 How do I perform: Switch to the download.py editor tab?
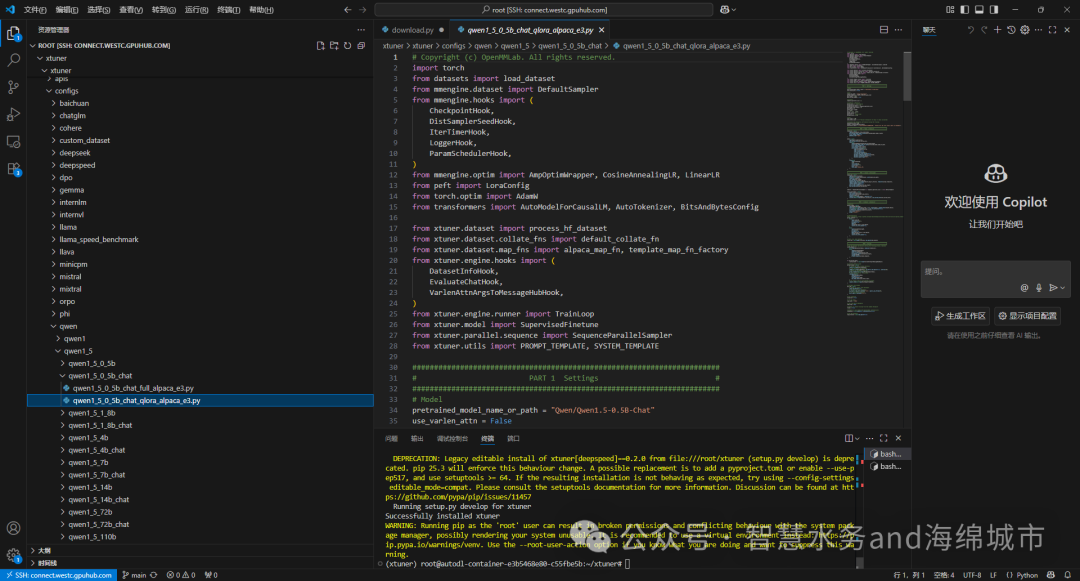coord(413,30)
